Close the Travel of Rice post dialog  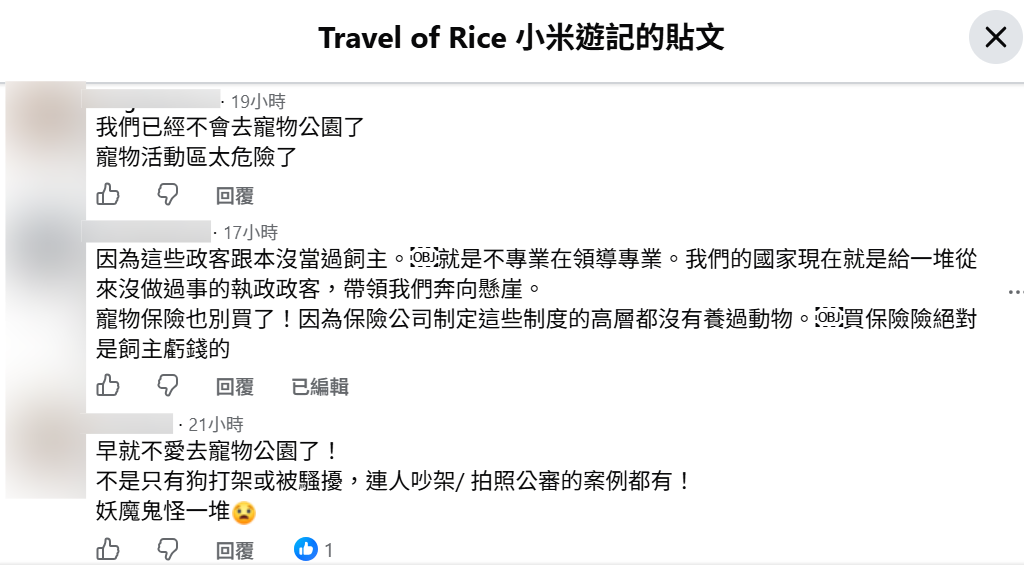coord(995,37)
